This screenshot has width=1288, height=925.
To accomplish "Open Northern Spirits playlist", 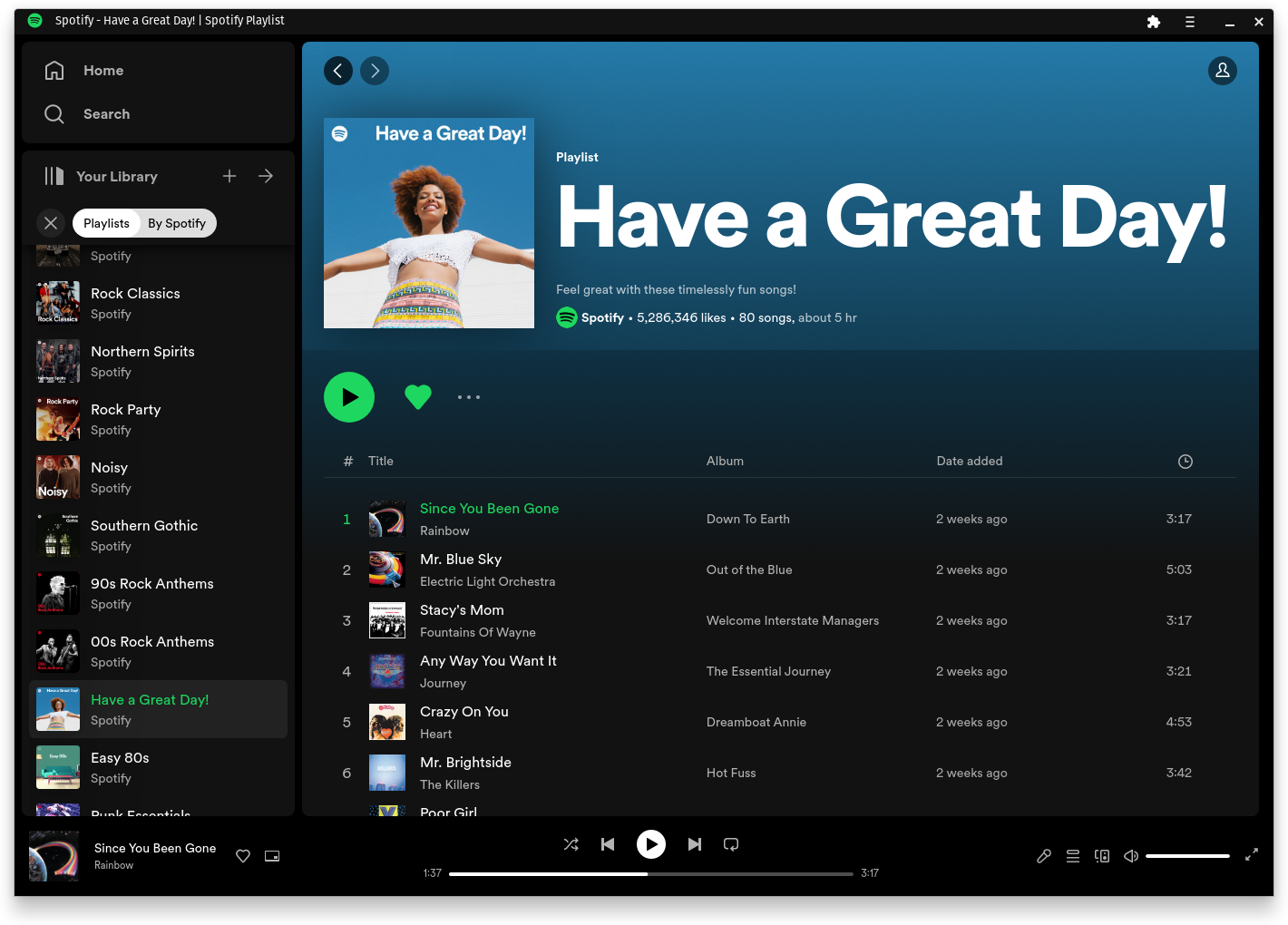I will point(159,361).
